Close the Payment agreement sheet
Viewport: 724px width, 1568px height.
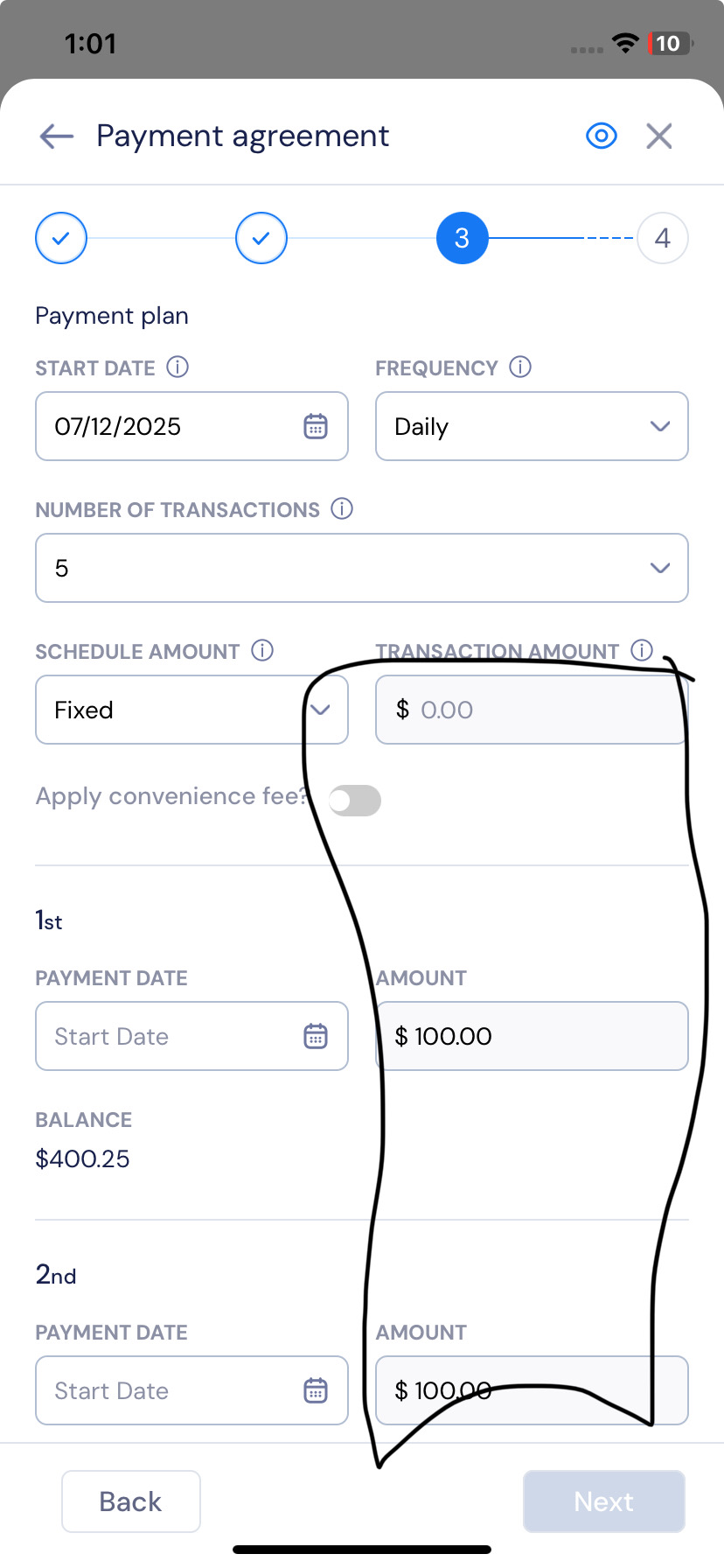pos(659,136)
